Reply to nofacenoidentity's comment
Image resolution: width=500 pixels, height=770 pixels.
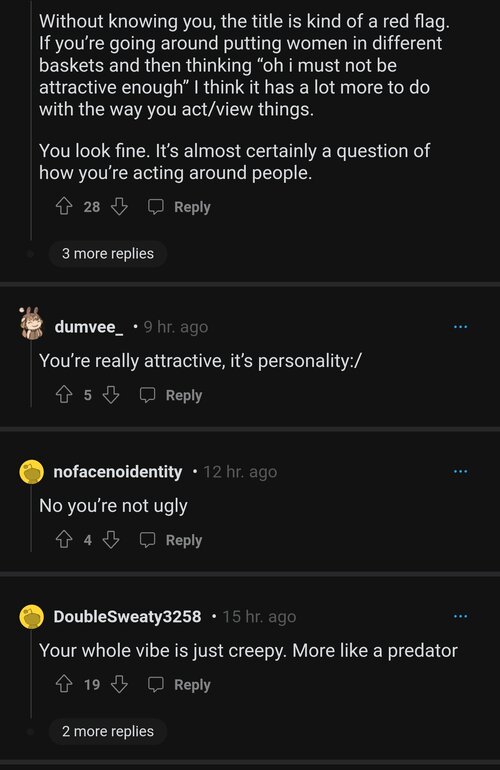pos(171,540)
